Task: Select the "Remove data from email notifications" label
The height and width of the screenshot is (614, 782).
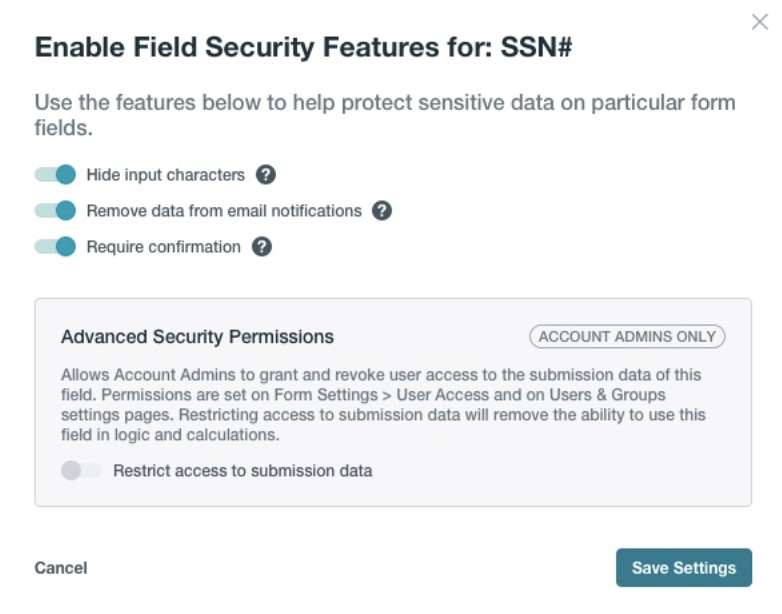Action: click(x=224, y=211)
